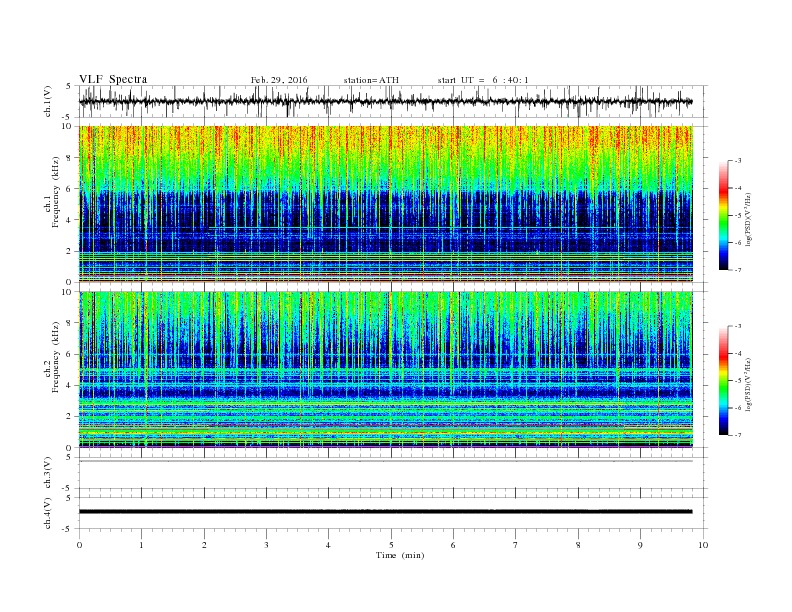Click the "VLF Spectra" plot title
The width and height of the screenshot is (792, 612).
click(113, 79)
